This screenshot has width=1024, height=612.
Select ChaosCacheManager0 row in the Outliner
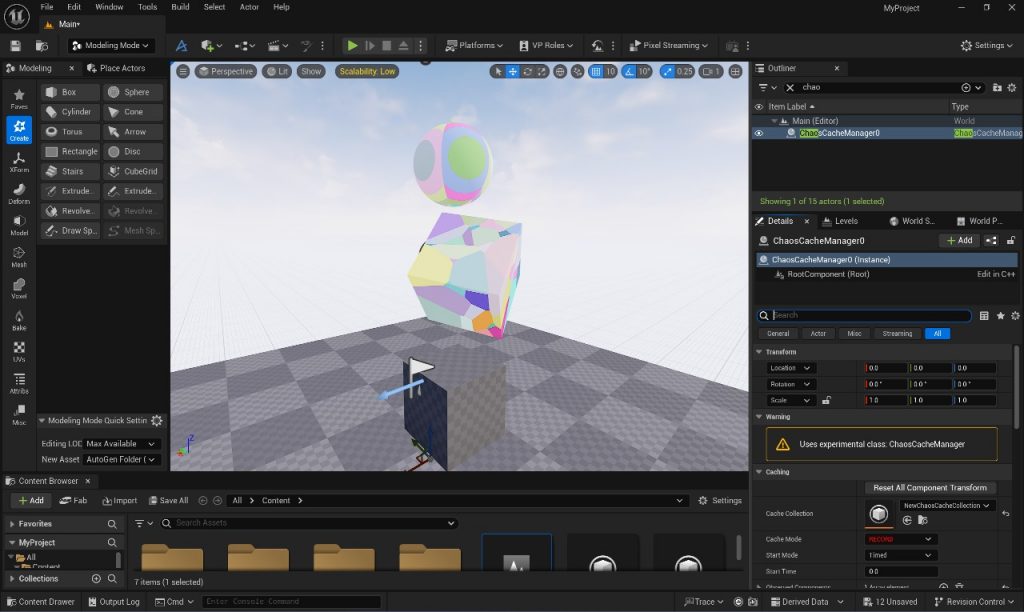coord(887,133)
